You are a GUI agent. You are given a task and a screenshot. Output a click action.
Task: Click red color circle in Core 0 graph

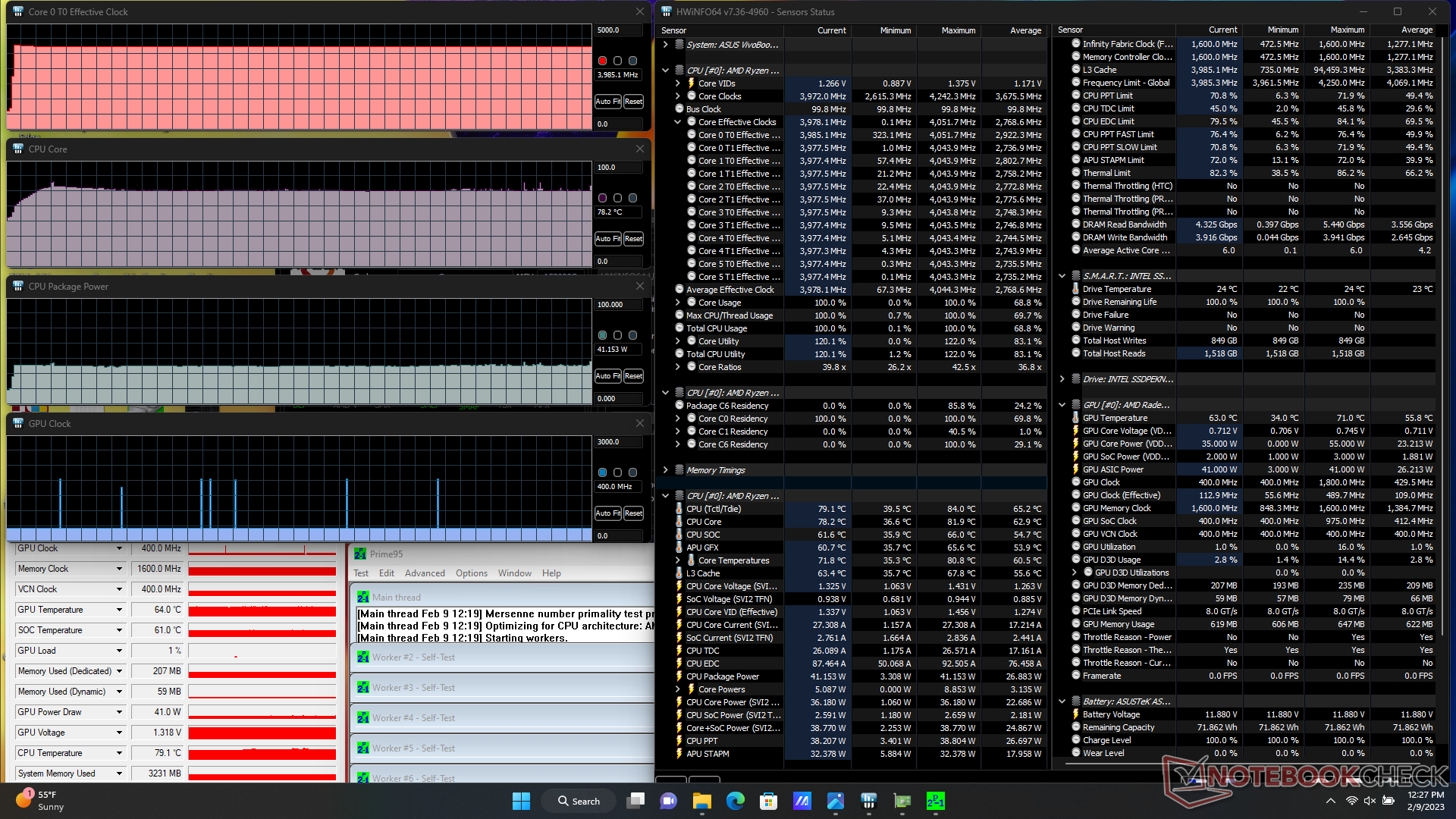point(602,61)
